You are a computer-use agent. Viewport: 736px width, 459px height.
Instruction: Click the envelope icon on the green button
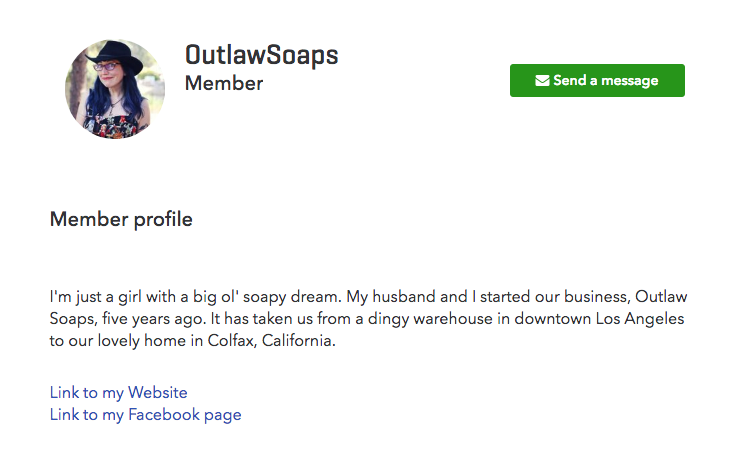(x=542, y=81)
